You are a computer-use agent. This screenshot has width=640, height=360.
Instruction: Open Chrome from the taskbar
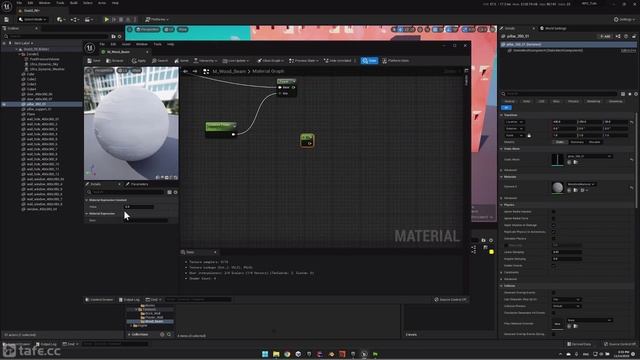(x=287, y=354)
